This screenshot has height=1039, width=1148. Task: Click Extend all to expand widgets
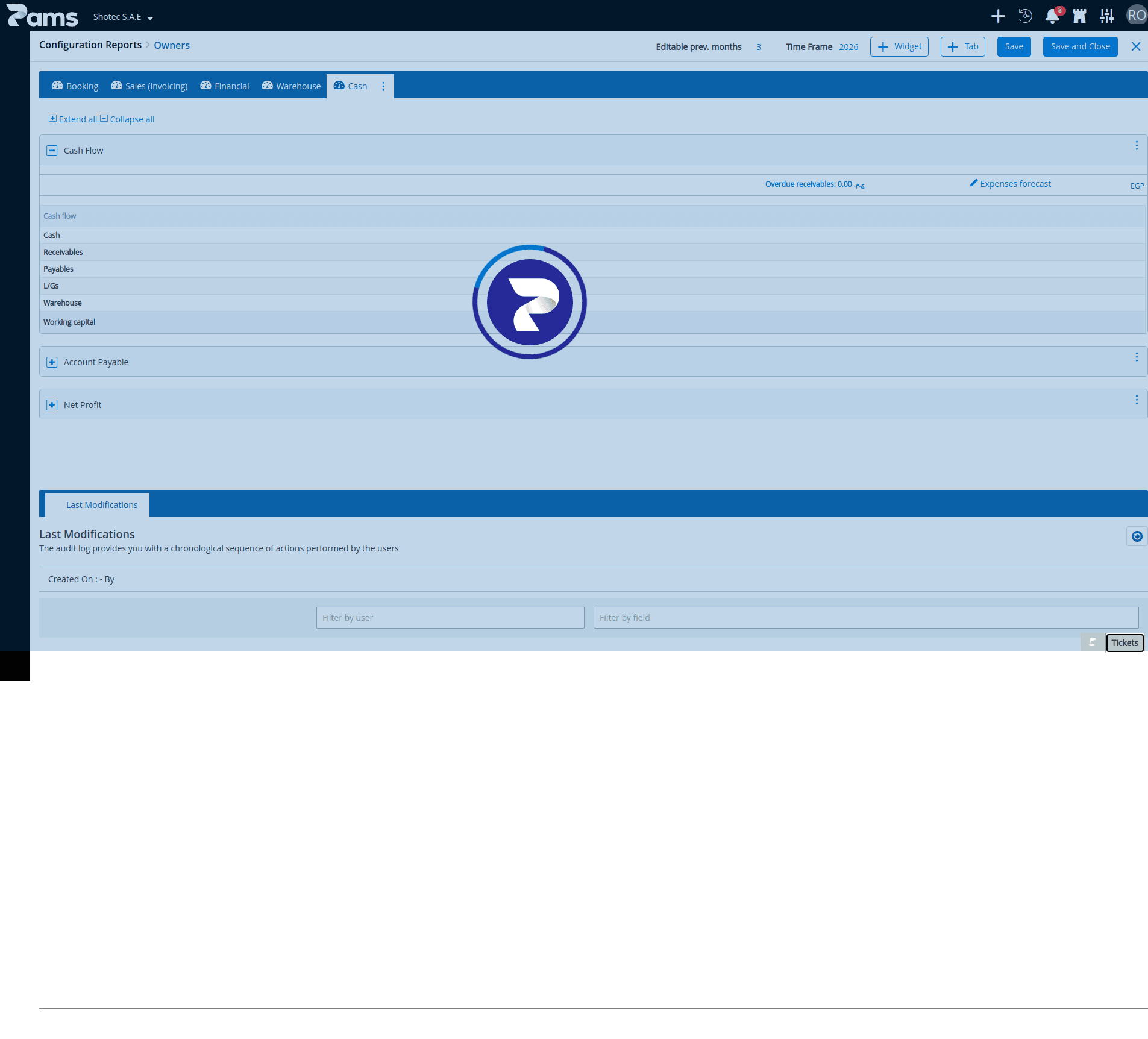pyautogui.click(x=73, y=119)
